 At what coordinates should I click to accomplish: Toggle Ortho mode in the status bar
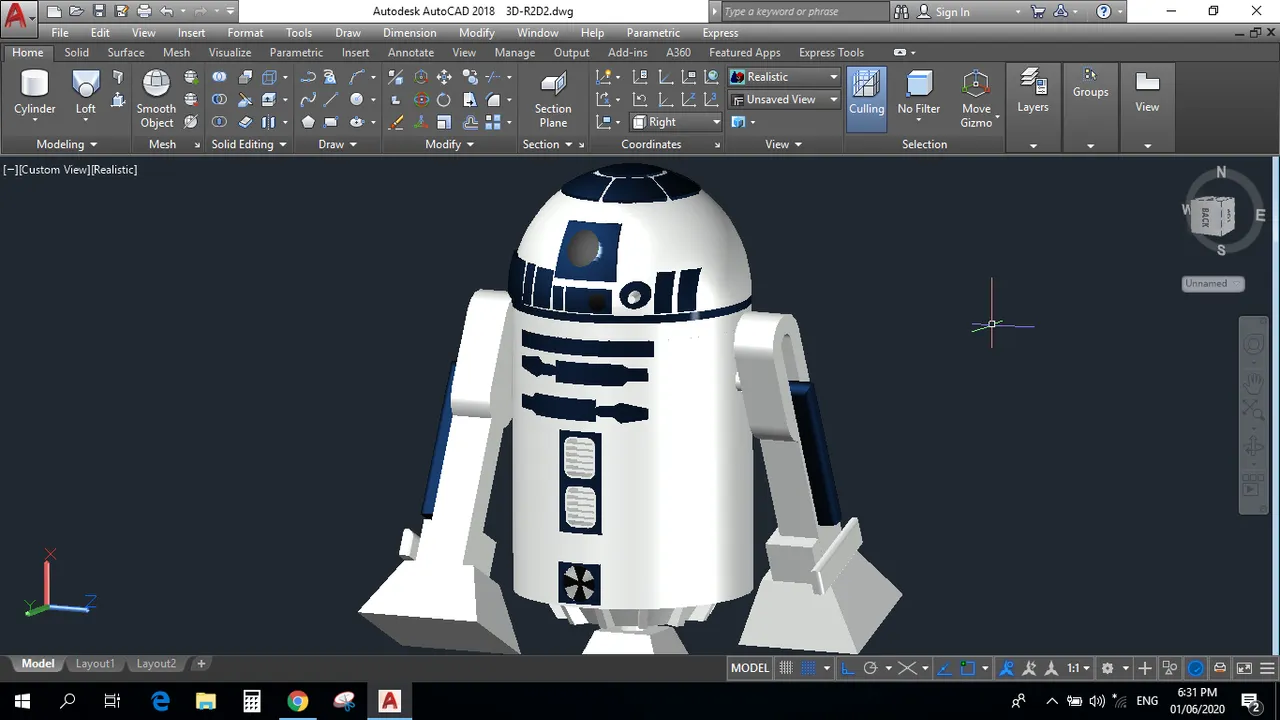click(x=848, y=668)
